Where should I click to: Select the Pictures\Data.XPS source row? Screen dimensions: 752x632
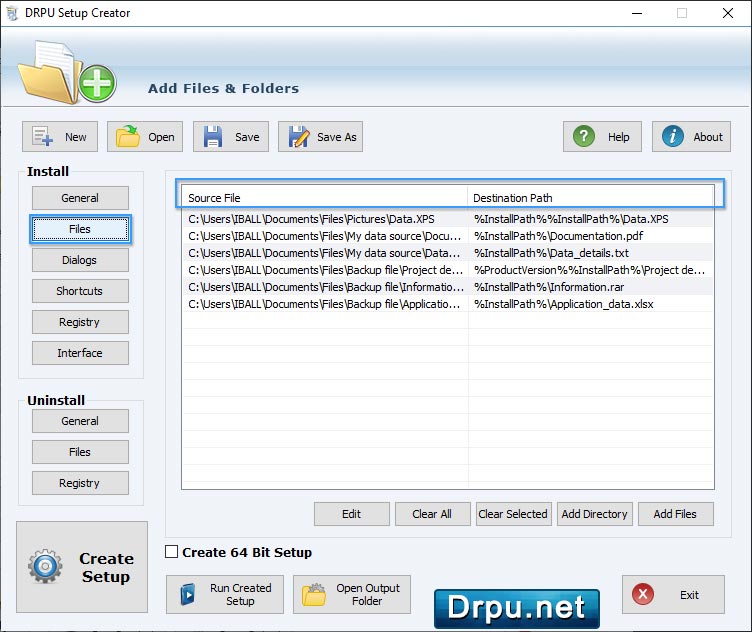pyautogui.click(x=311, y=219)
